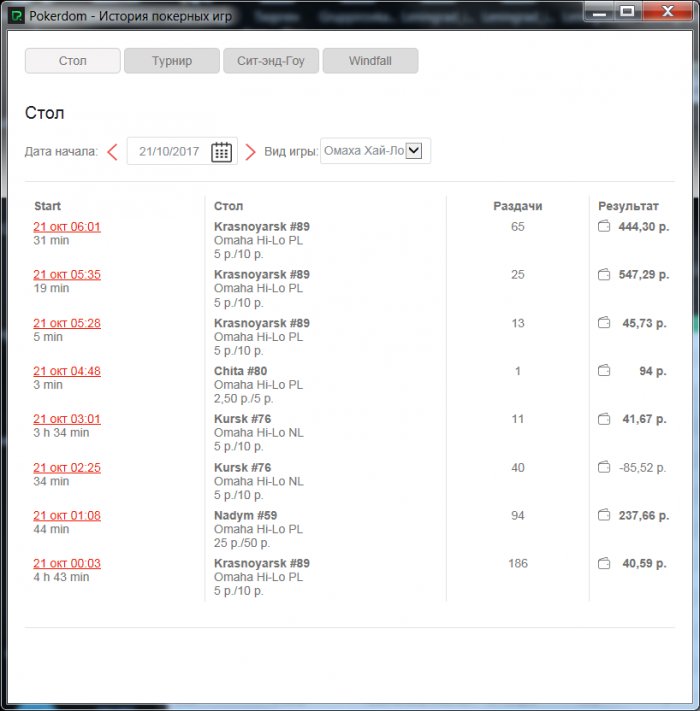Select Nadym #59 table name

click(x=245, y=515)
